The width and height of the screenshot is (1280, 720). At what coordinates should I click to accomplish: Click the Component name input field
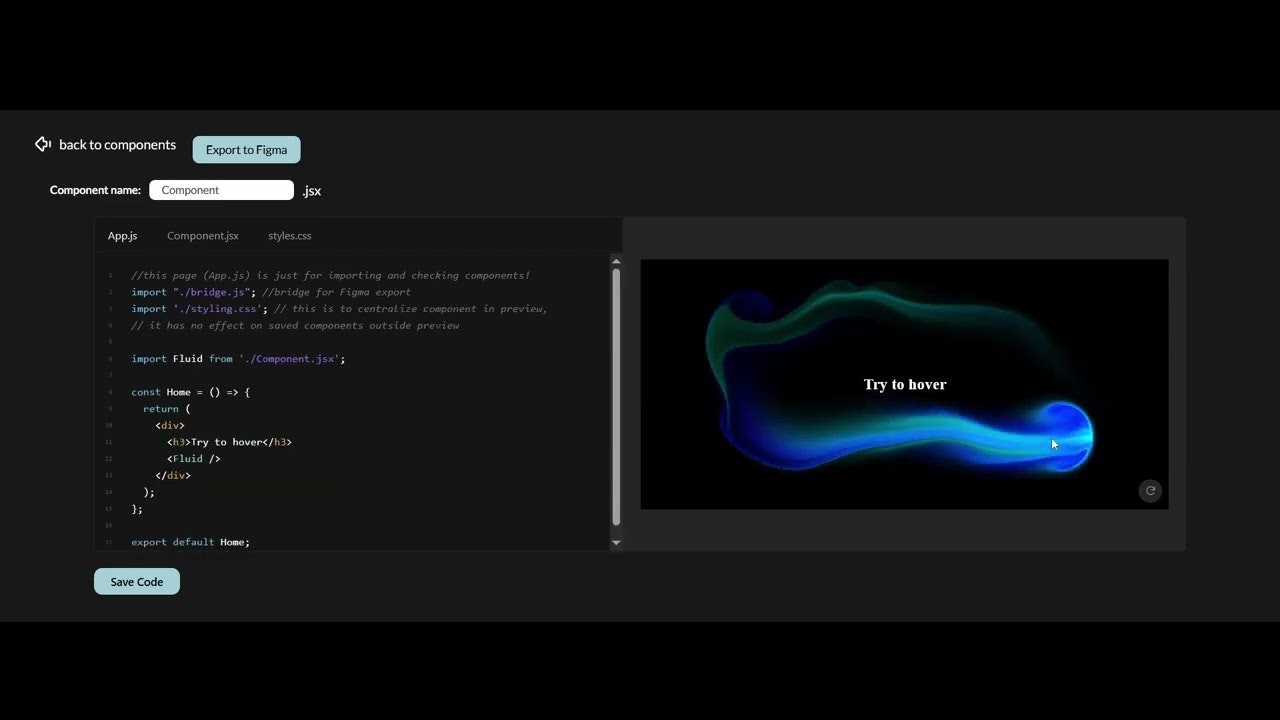click(221, 190)
